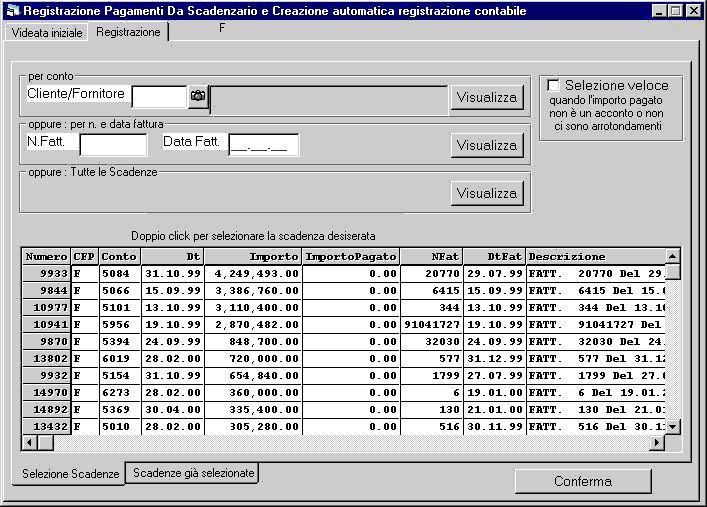Open the Scadenze già selezionate tab
Viewport: 707px width, 507px height.
(193, 473)
